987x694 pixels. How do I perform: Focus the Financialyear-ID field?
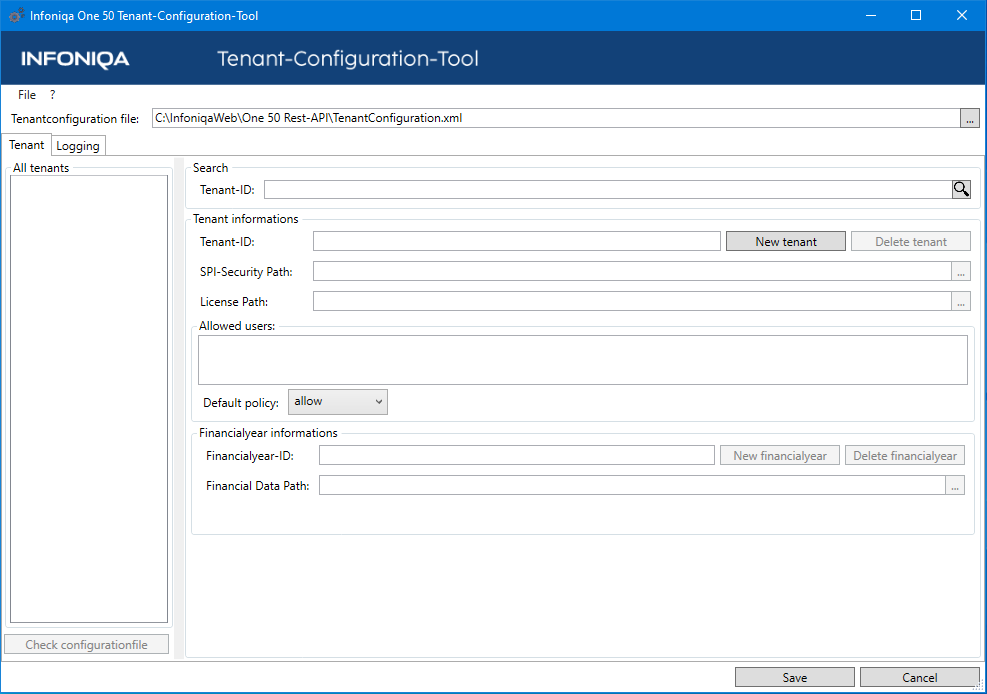(517, 456)
